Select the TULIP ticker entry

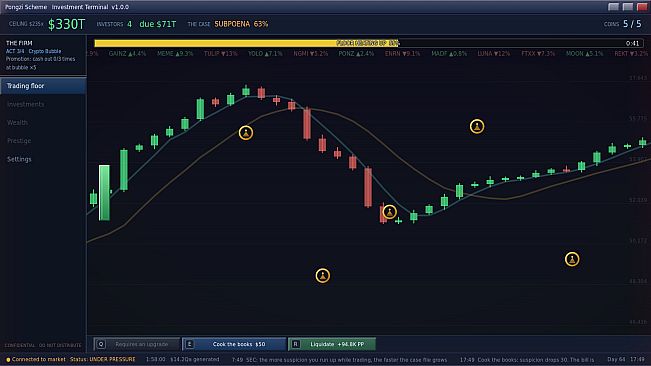point(220,54)
